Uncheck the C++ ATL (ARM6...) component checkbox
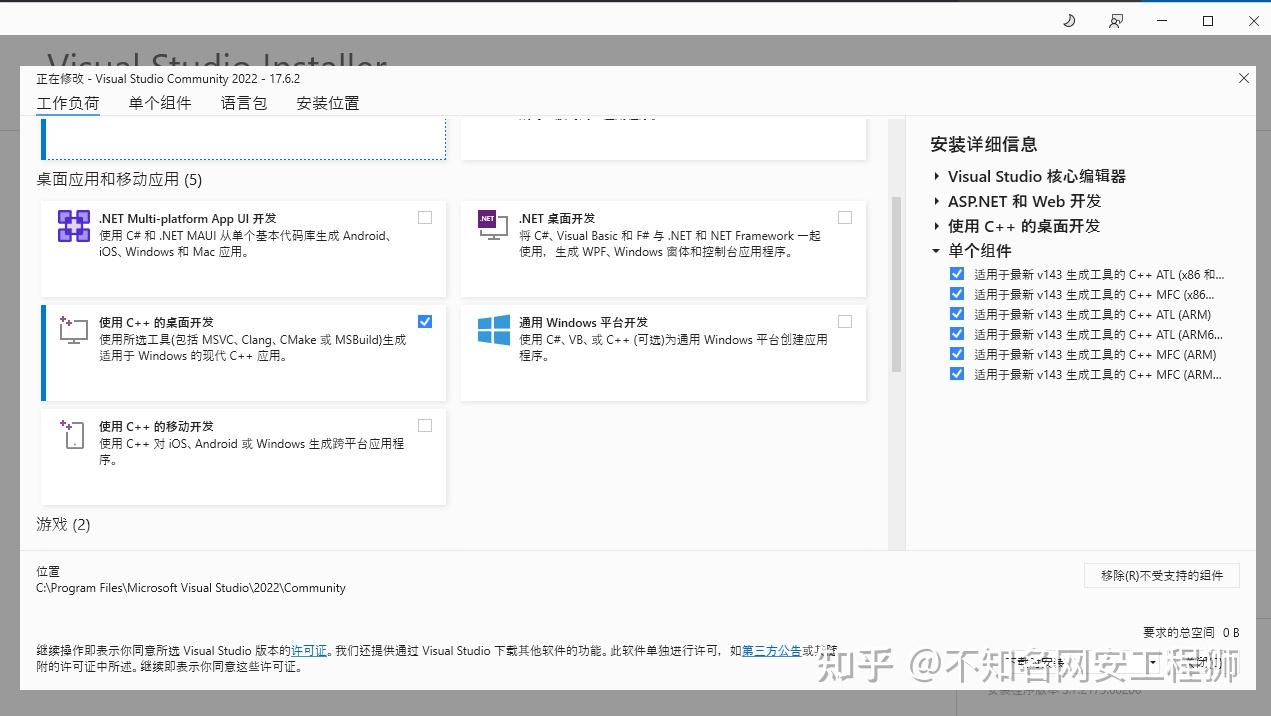This screenshot has height=716, width=1271. (x=957, y=334)
